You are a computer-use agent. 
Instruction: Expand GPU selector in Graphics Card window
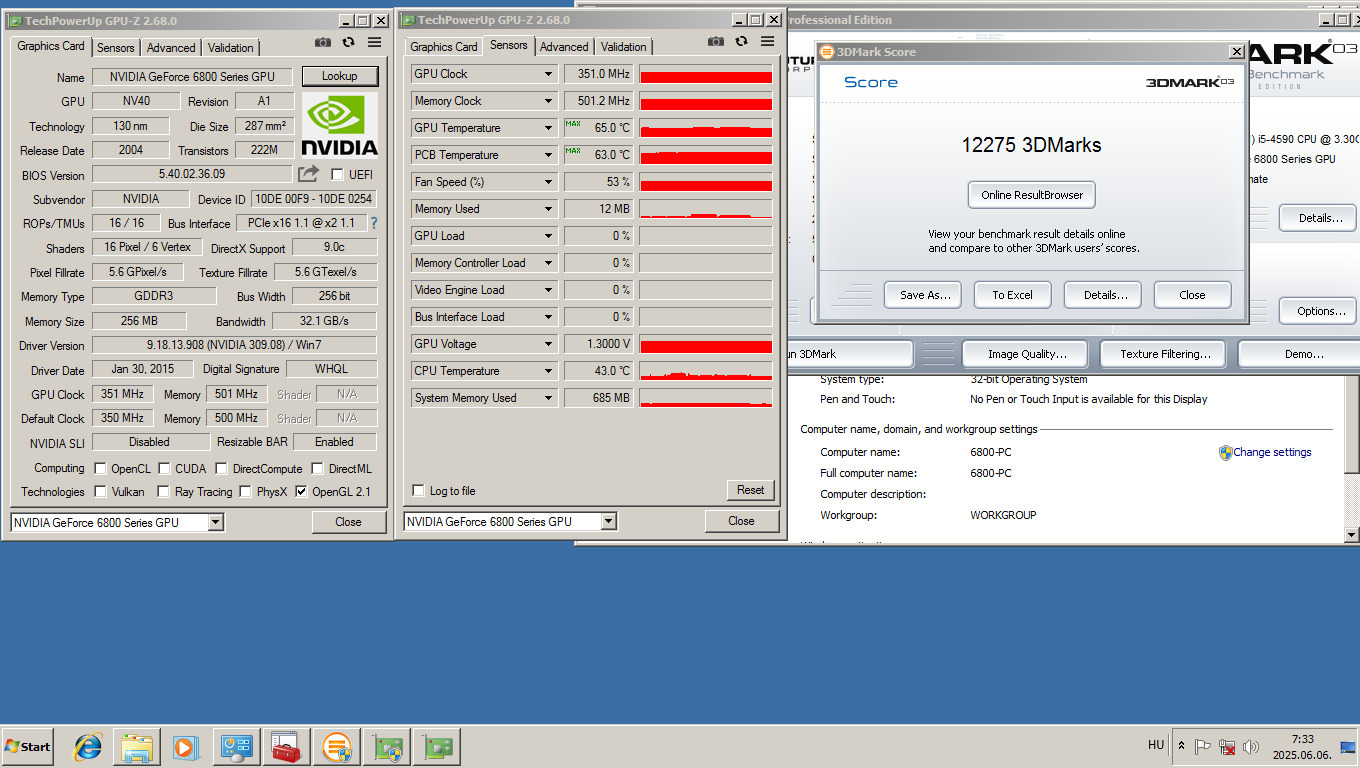pos(215,522)
